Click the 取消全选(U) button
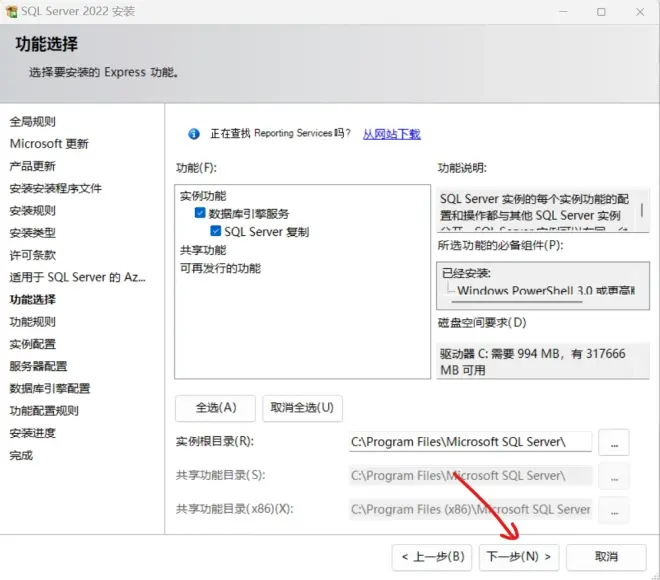 click(302, 408)
